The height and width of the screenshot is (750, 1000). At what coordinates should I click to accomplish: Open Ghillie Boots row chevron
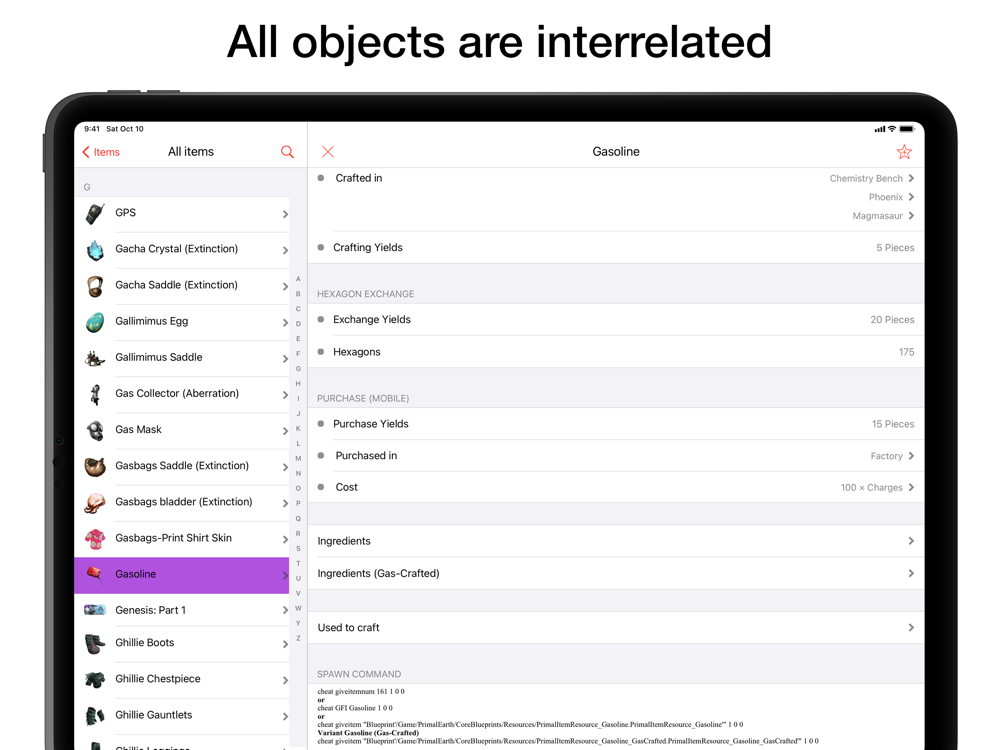(285, 644)
